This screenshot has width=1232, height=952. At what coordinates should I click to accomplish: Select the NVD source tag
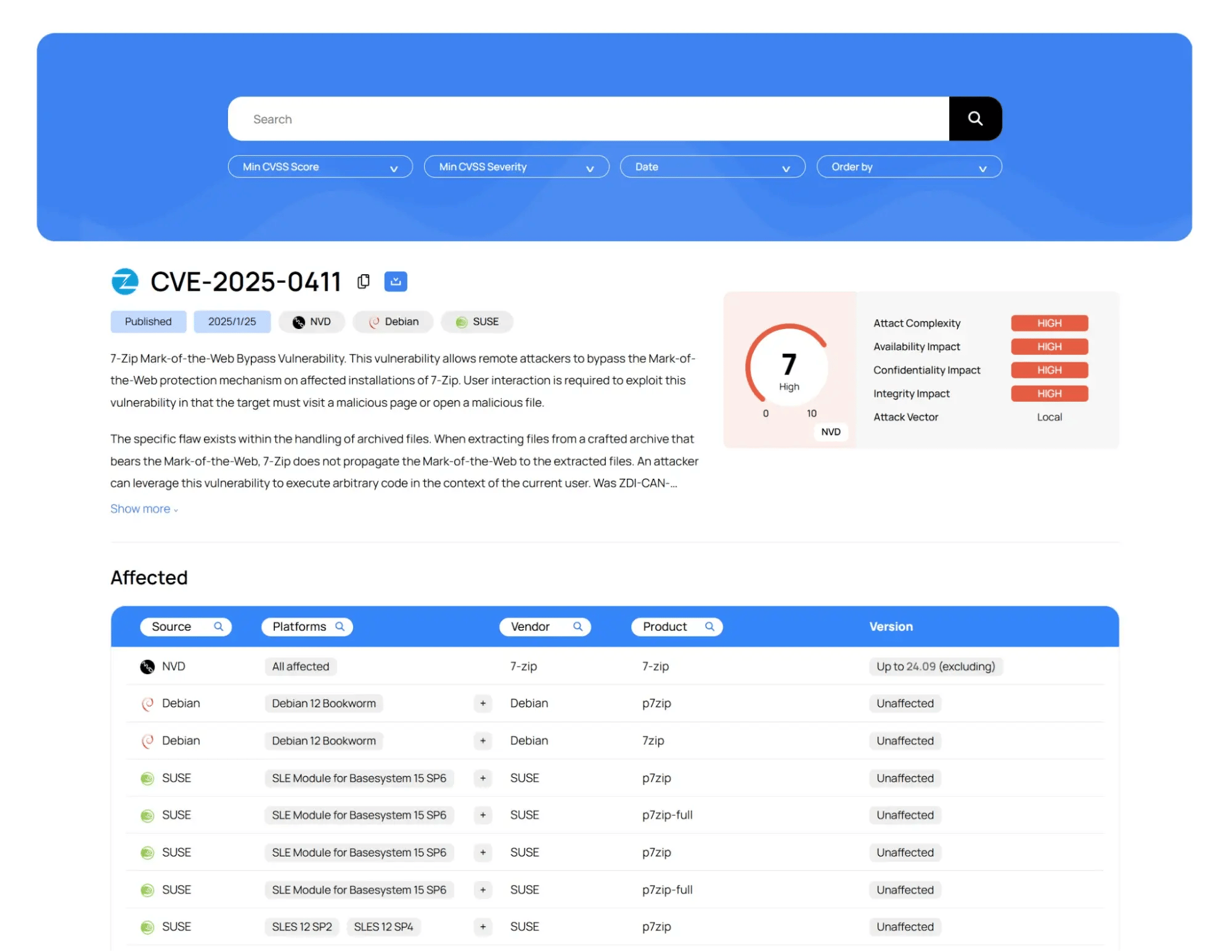coord(312,322)
